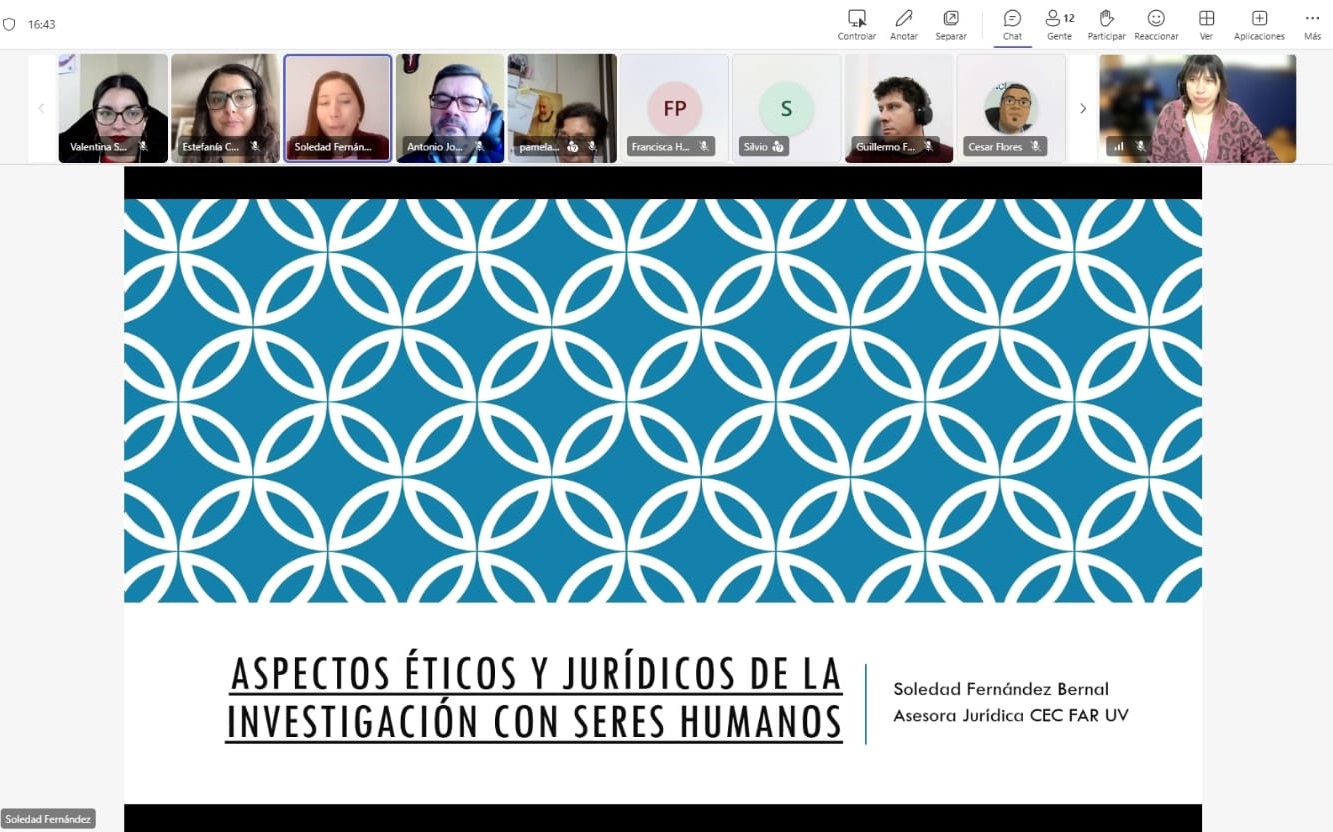Show the Gente participants list

tap(1059, 25)
